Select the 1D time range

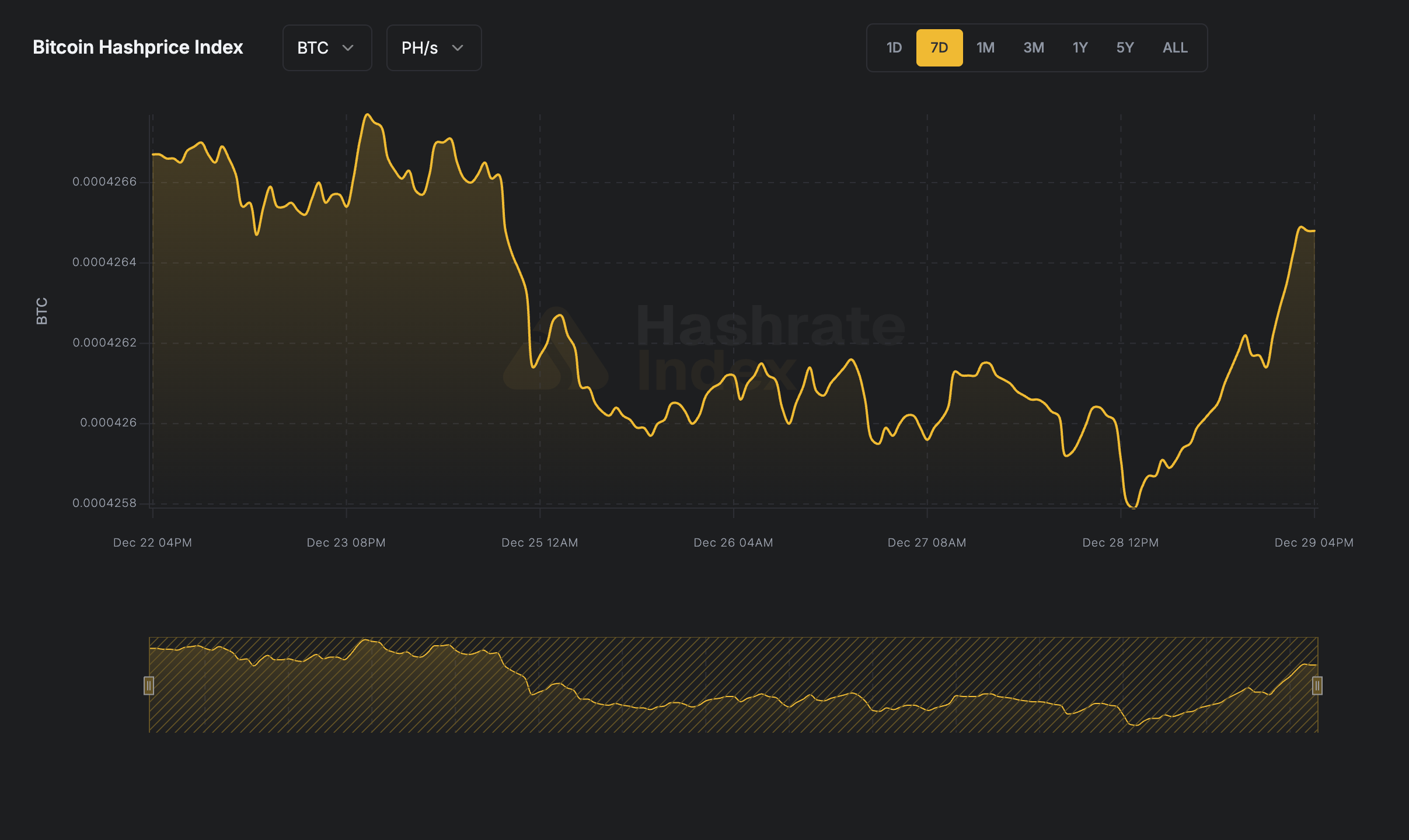[x=893, y=47]
